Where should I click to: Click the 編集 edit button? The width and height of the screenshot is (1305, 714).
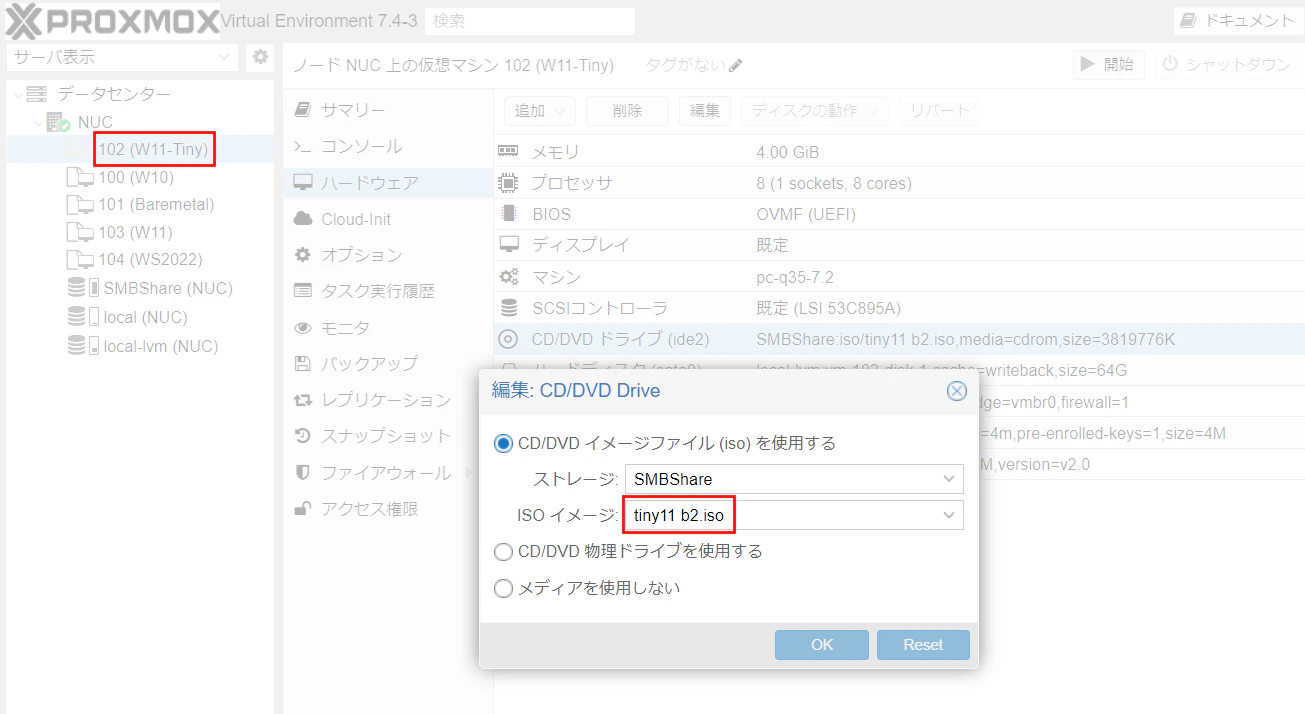pyautogui.click(x=705, y=111)
